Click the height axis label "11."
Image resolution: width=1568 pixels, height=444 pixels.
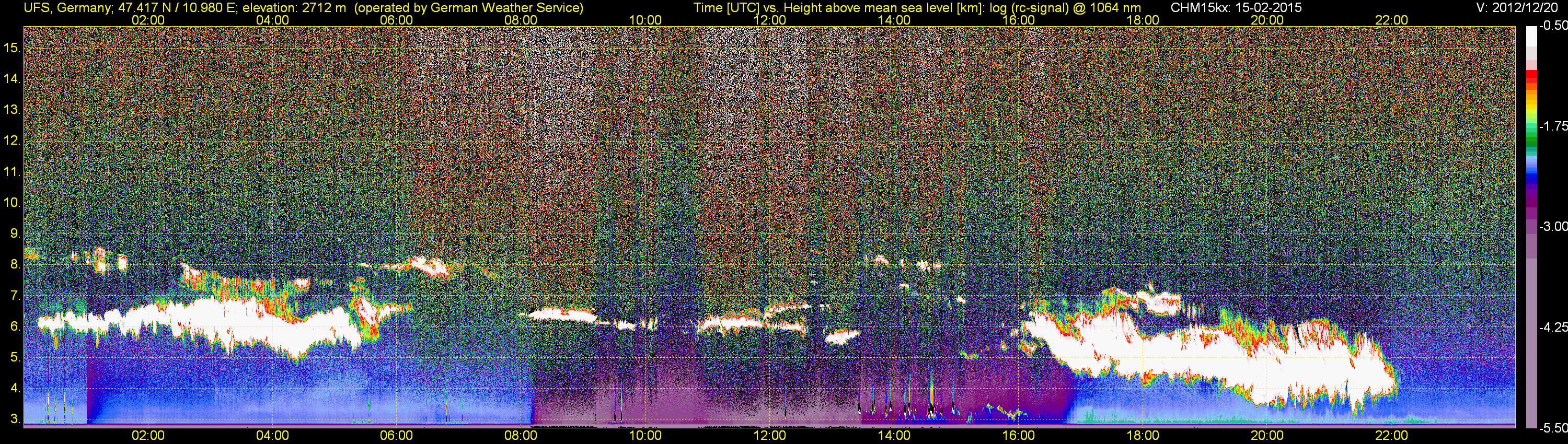click(x=12, y=171)
